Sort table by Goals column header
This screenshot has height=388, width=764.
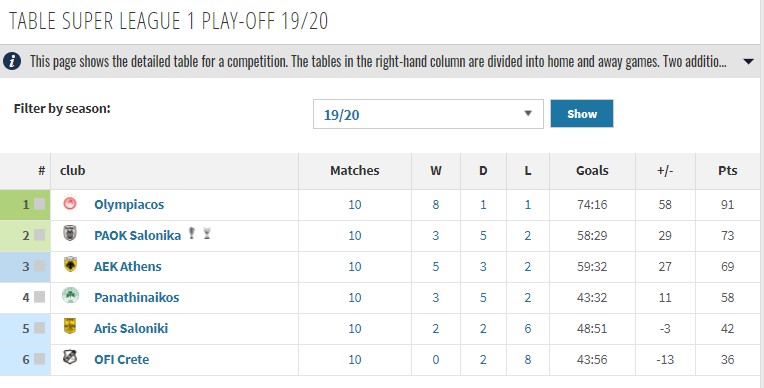point(592,171)
